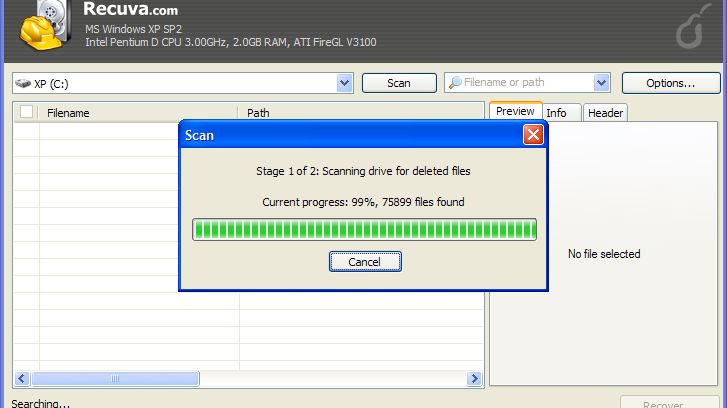Click the "Searching..." status bar text
Image resolution: width=727 pixels, height=408 pixels.
(40, 403)
